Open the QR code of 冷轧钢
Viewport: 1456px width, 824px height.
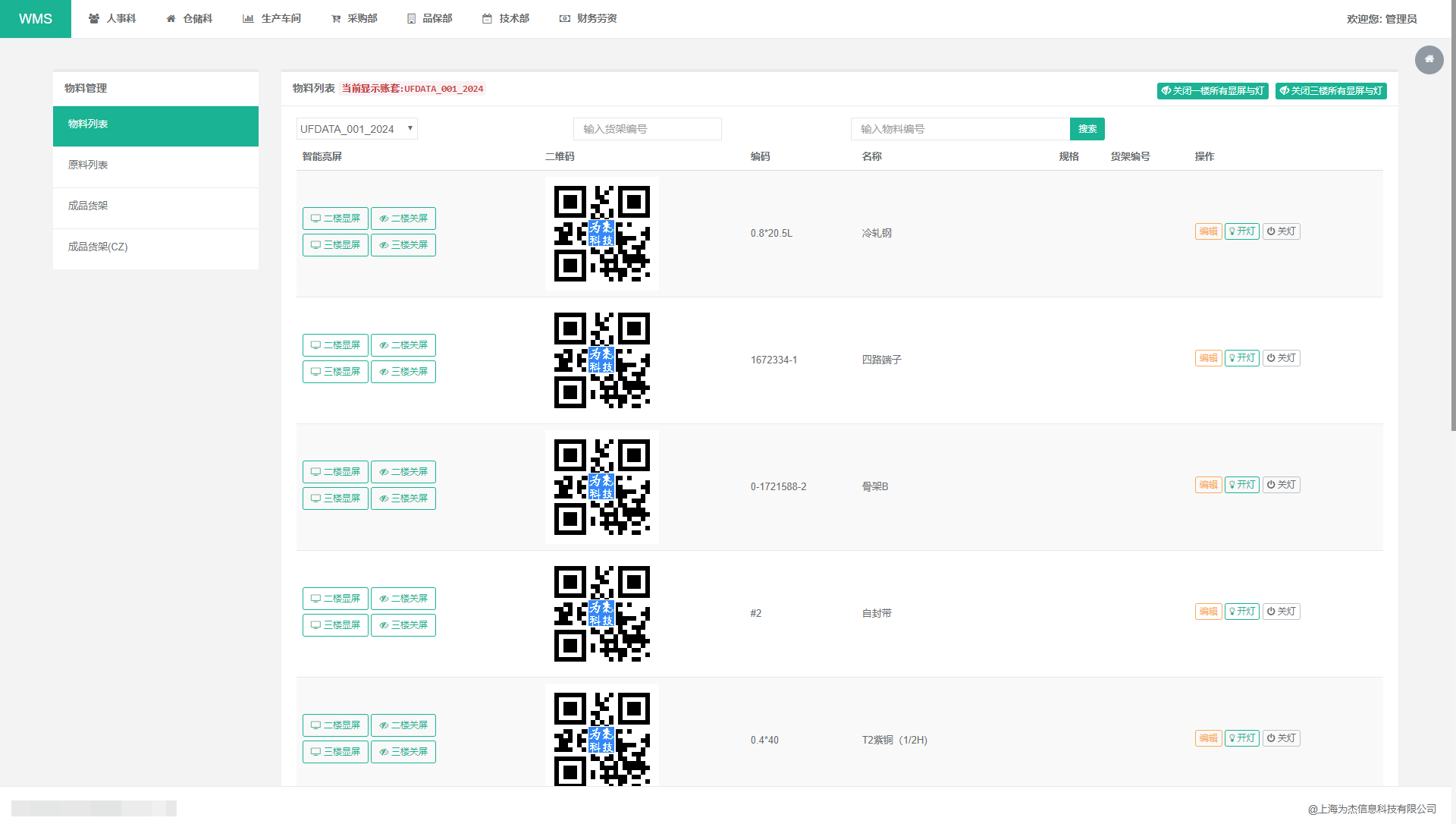click(x=602, y=234)
